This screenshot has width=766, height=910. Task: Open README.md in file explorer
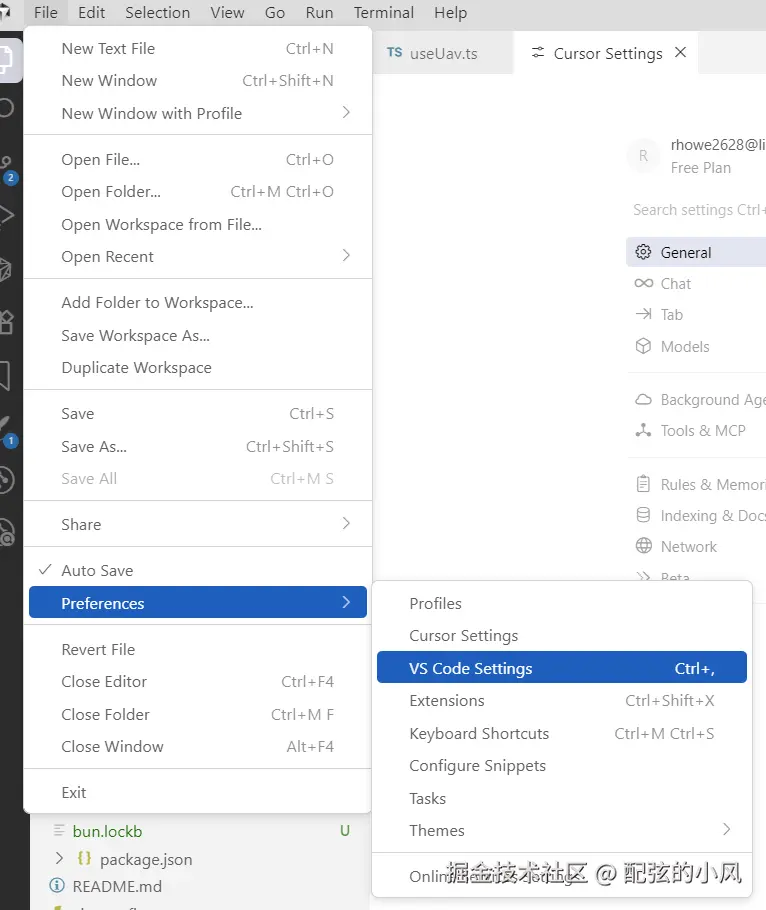(117, 886)
